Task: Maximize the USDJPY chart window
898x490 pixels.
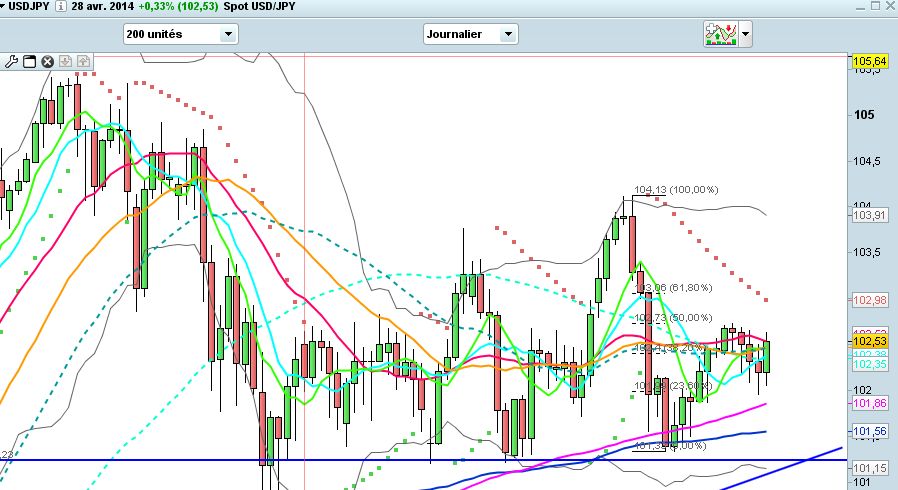Action: click(x=875, y=6)
